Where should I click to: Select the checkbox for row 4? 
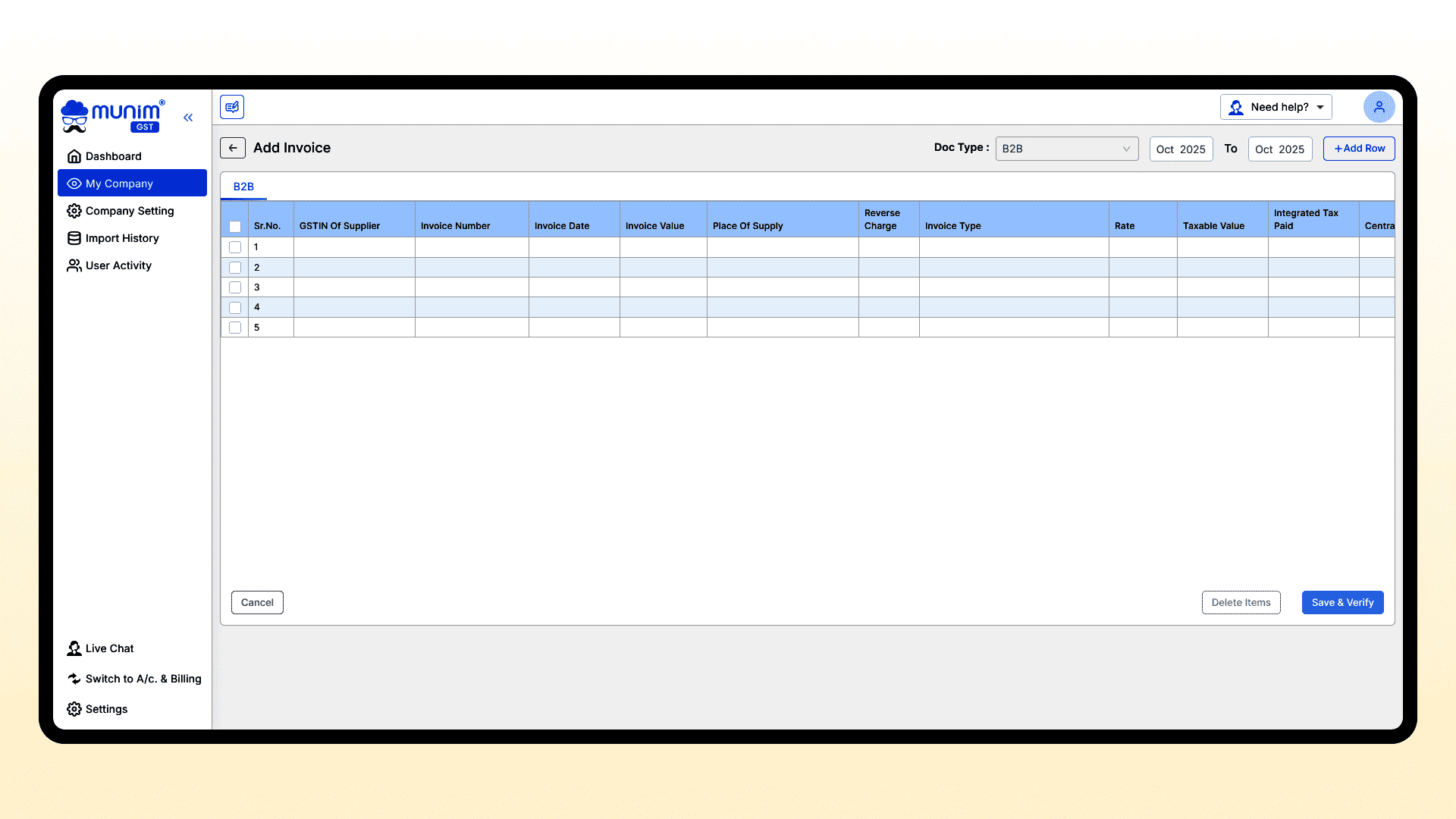point(235,308)
